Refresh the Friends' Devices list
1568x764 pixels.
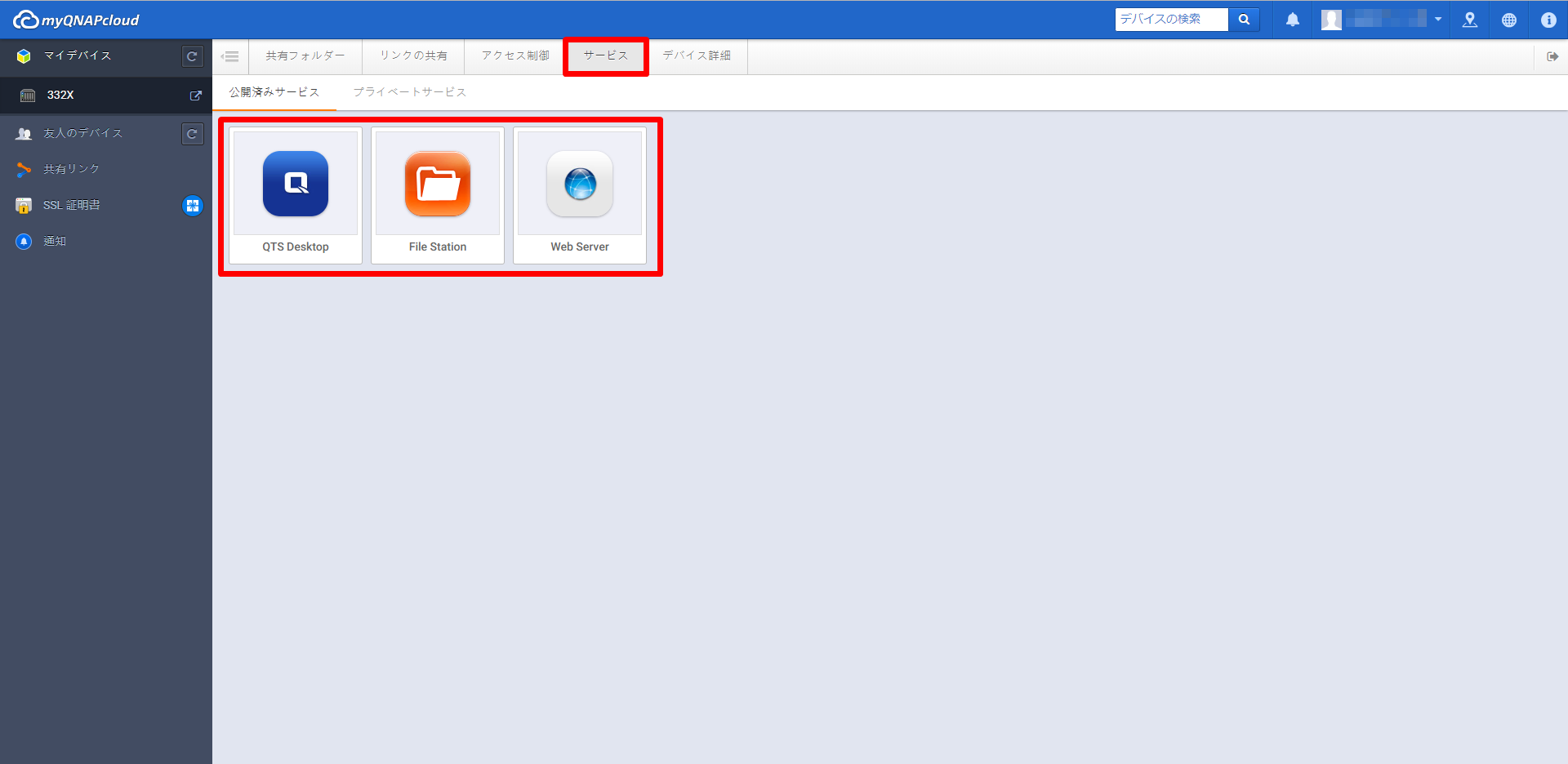point(192,134)
